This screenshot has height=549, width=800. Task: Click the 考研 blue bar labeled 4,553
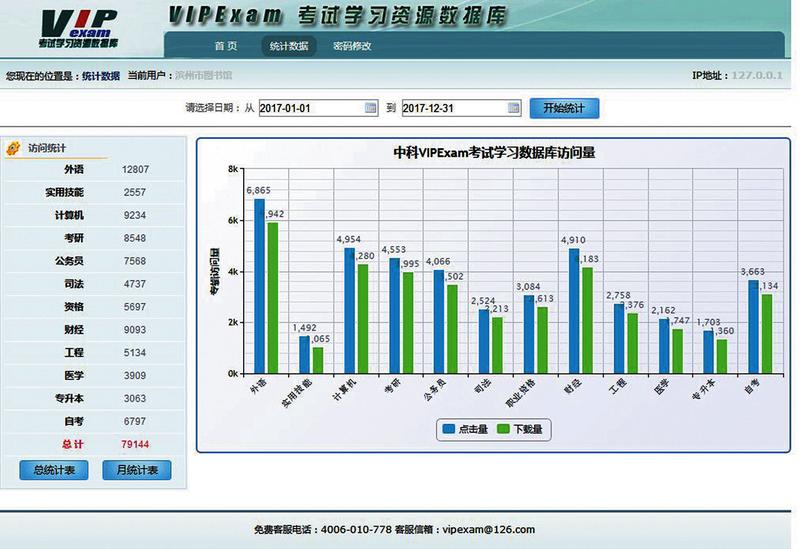click(394, 316)
